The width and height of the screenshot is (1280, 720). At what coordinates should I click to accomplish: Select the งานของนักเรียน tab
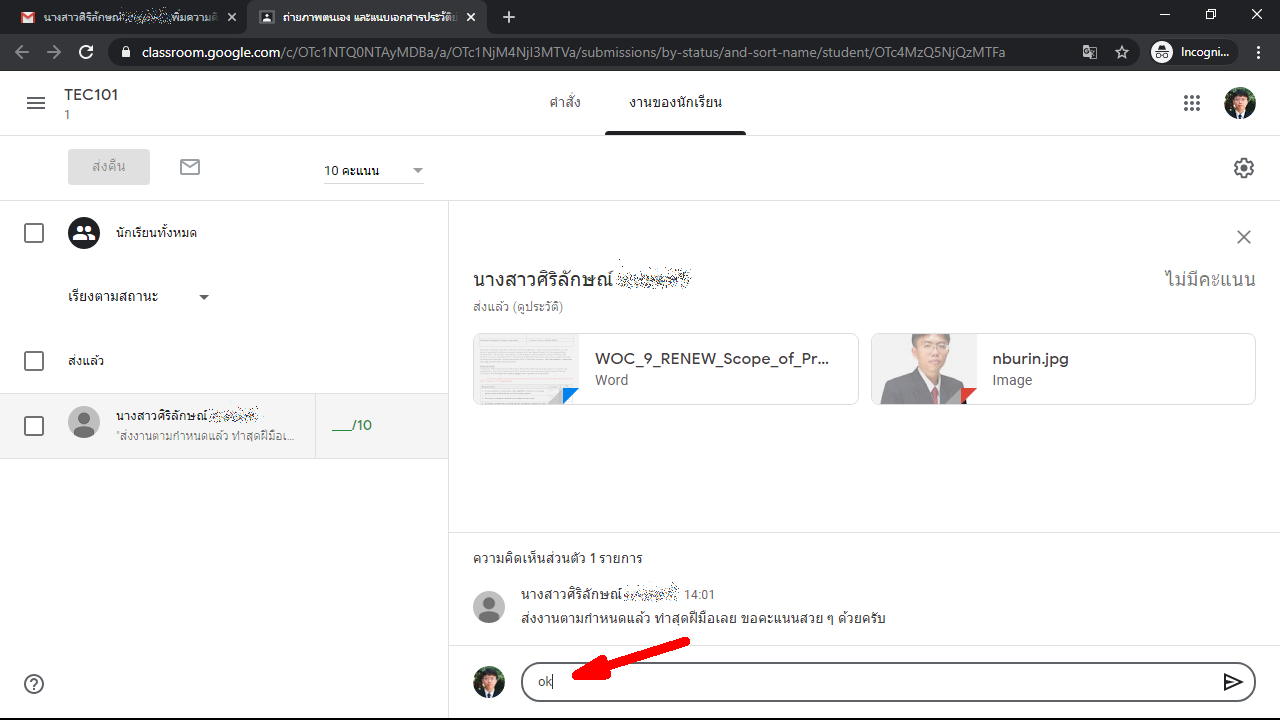(x=675, y=103)
